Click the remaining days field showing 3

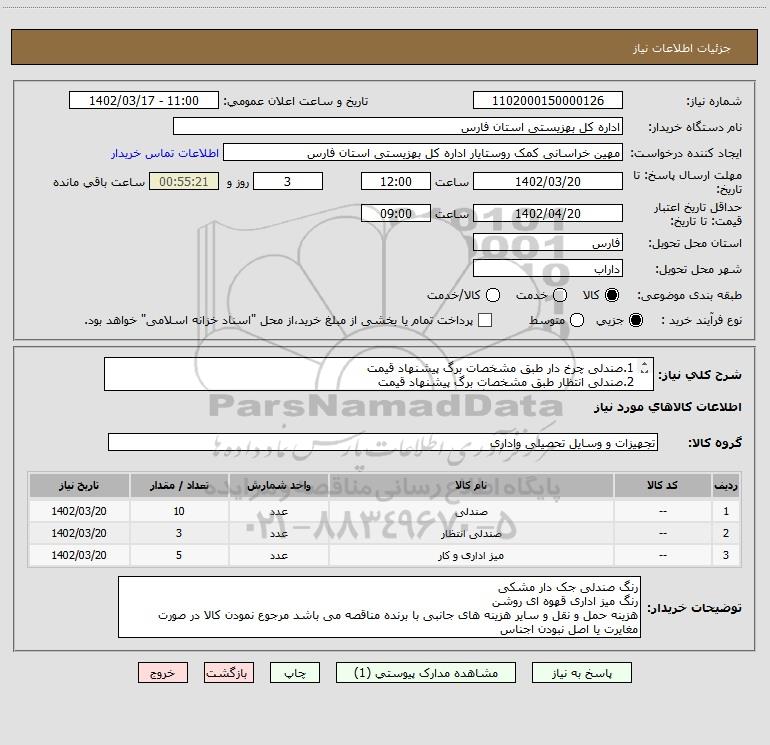[x=288, y=182]
